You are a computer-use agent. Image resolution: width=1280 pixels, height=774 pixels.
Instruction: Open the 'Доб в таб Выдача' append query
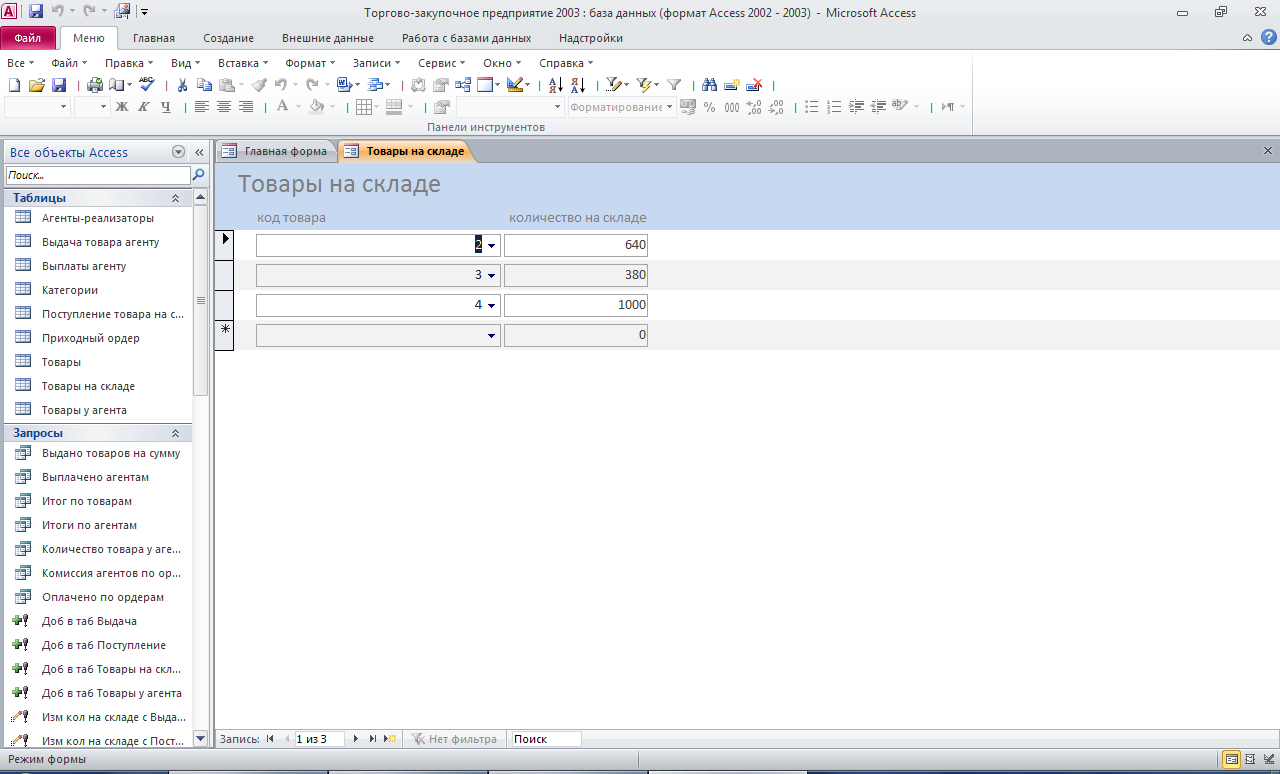click(x=89, y=621)
